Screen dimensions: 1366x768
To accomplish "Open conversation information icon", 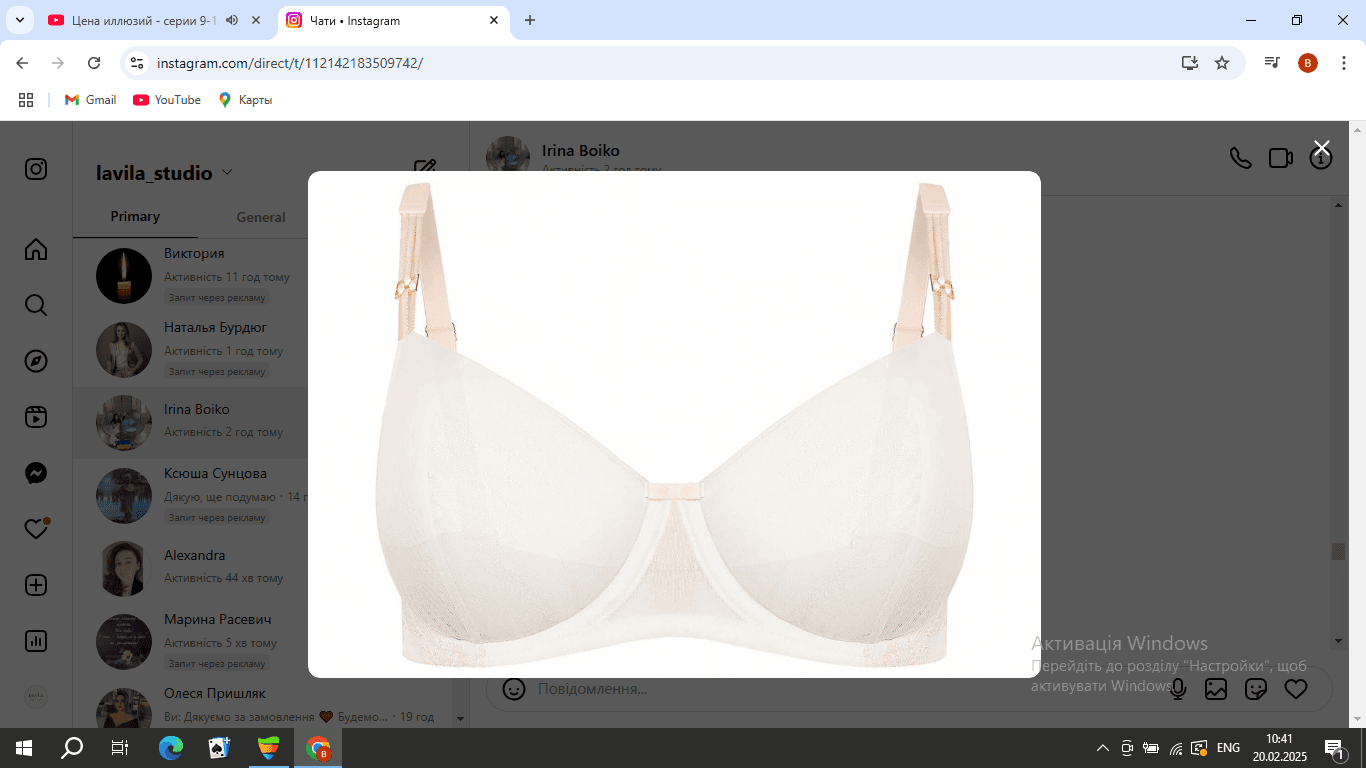I will pos(1321,158).
